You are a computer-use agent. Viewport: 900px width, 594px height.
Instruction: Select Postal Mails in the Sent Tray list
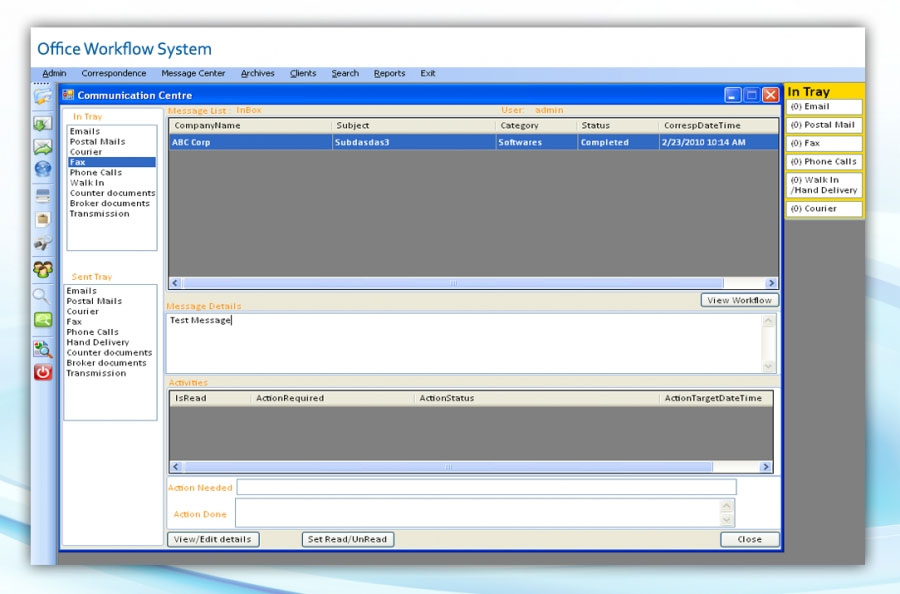[94, 301]
